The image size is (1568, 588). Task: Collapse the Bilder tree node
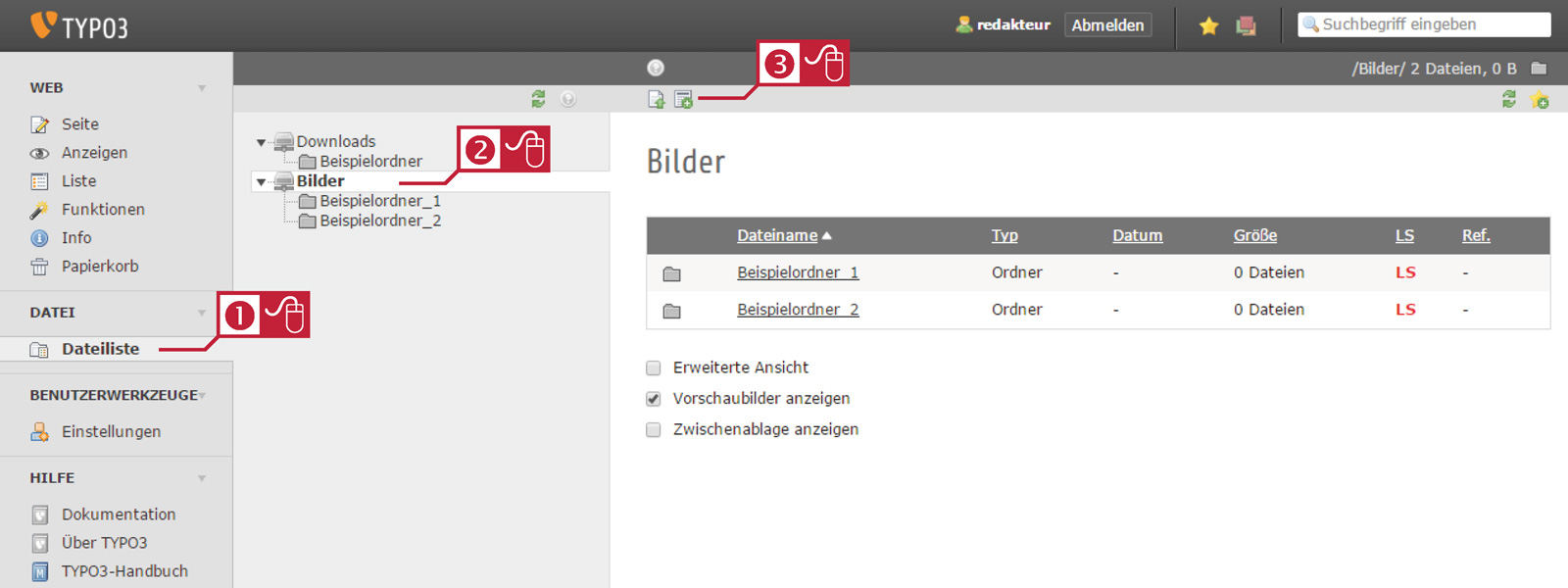coord(261,182)
